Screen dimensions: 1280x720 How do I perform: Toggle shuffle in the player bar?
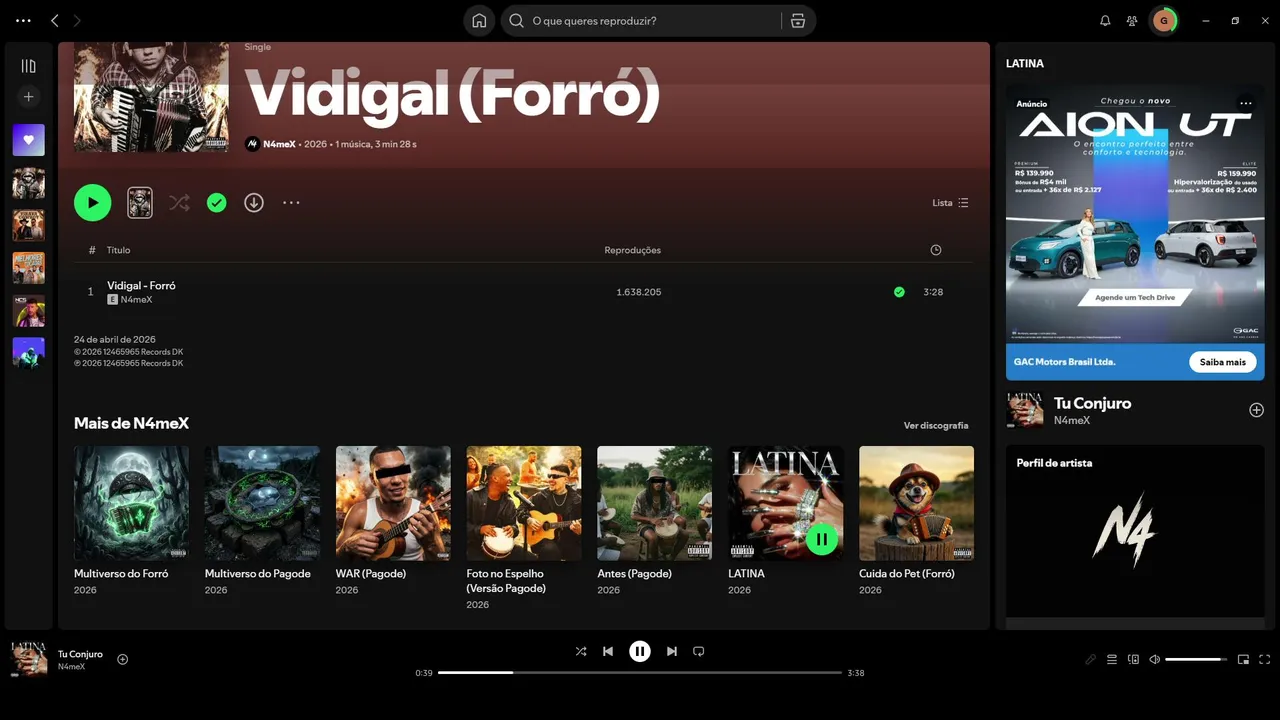(x=581, y=651)
